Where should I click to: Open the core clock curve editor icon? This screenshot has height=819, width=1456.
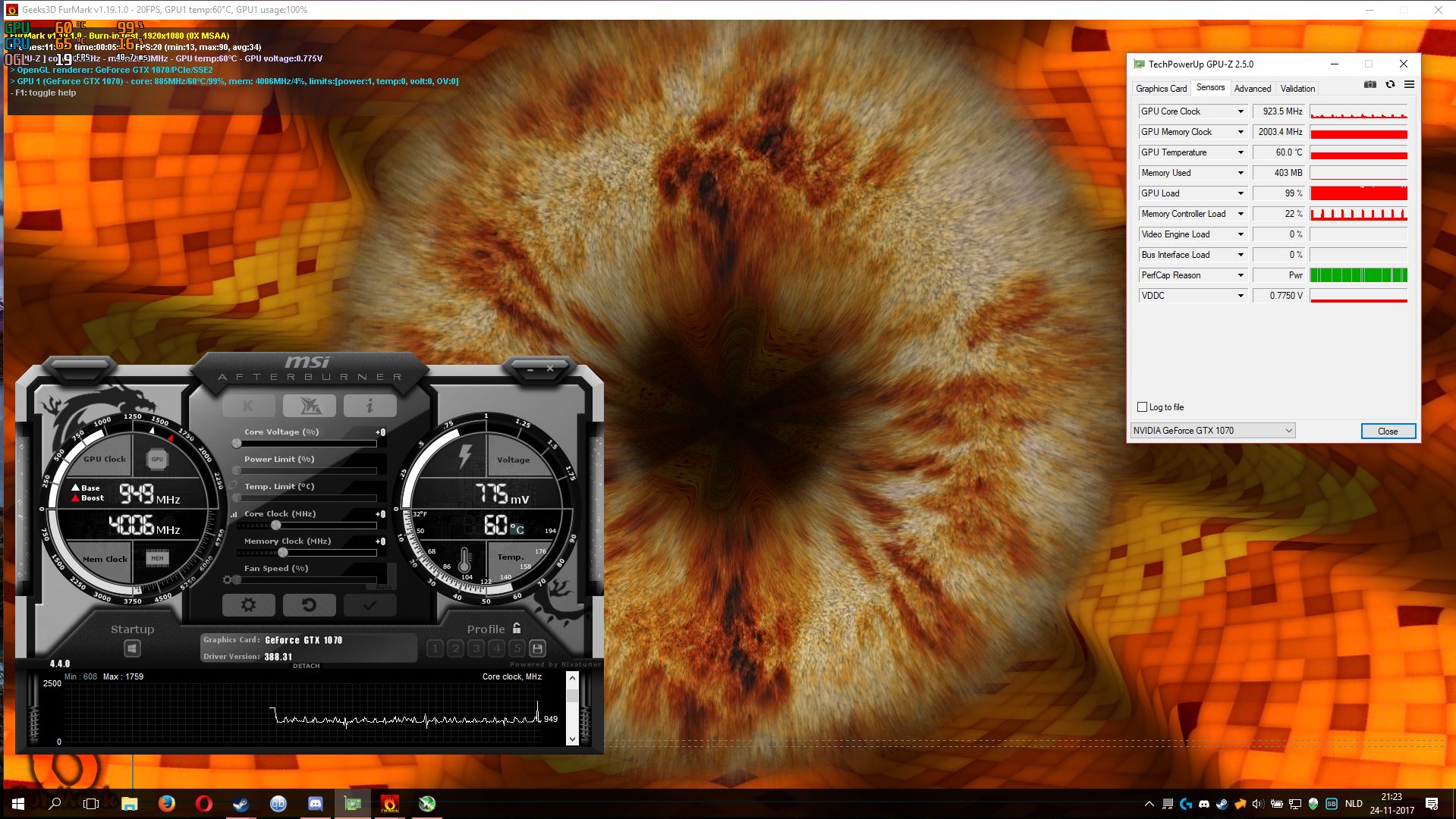point(234,514)
